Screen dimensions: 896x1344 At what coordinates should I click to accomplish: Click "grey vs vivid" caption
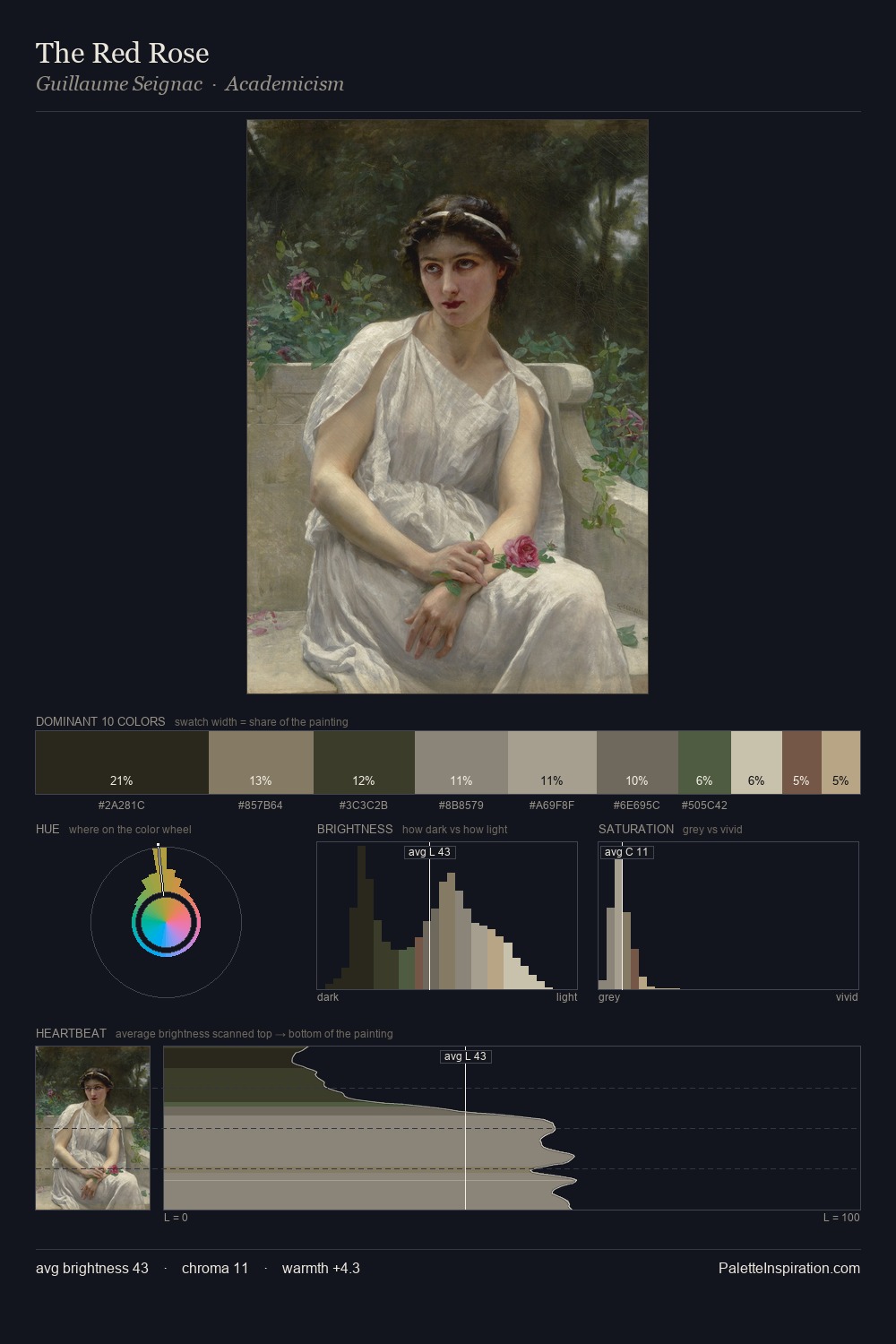point(712,830)
